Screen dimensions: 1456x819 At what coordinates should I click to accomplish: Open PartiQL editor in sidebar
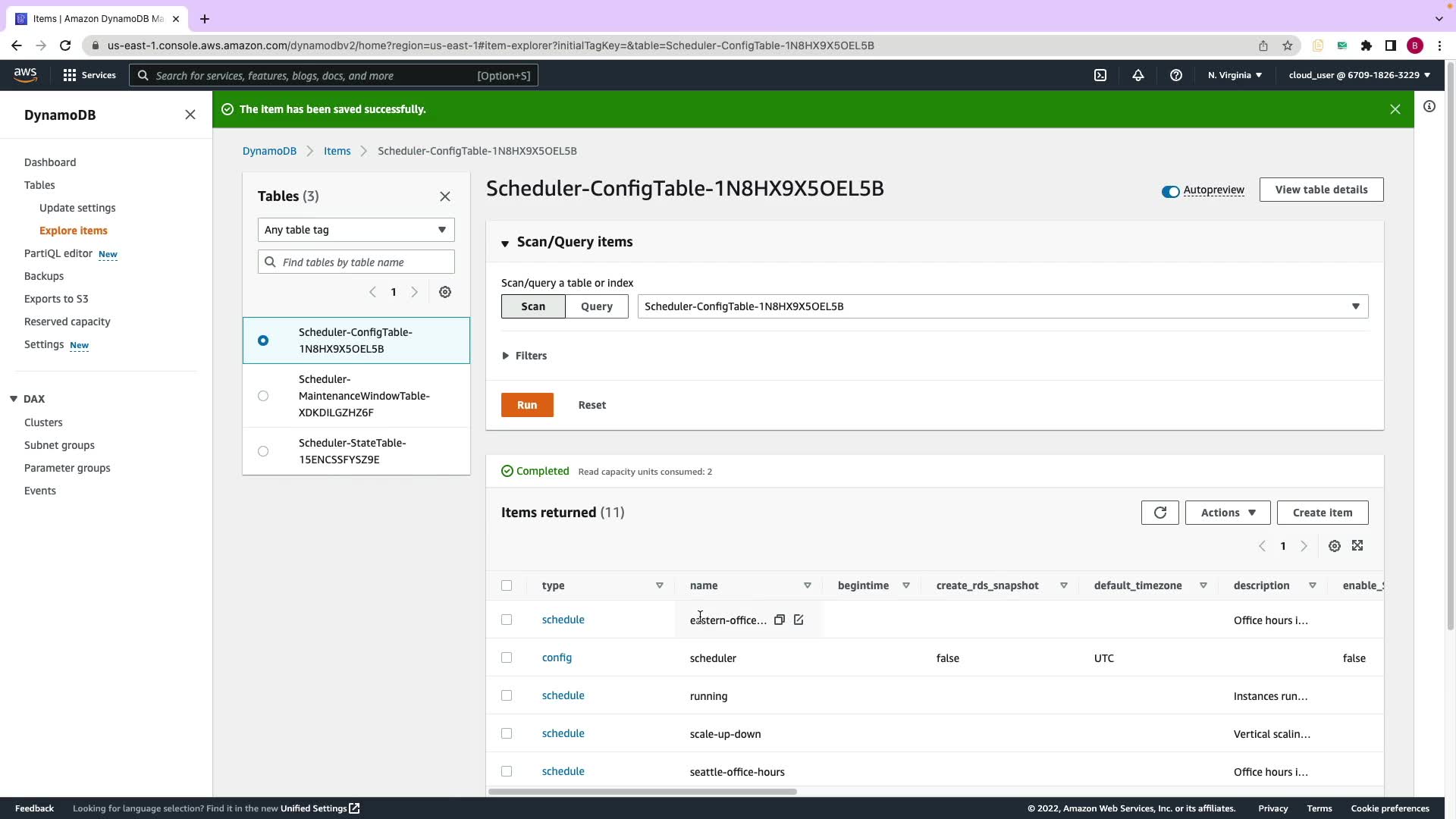58,253
